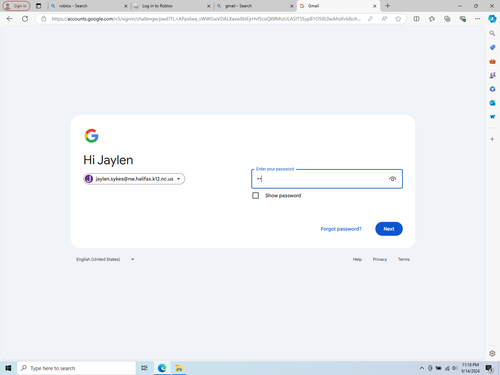Open the English (United States) language dropdown

click(105, 259)
